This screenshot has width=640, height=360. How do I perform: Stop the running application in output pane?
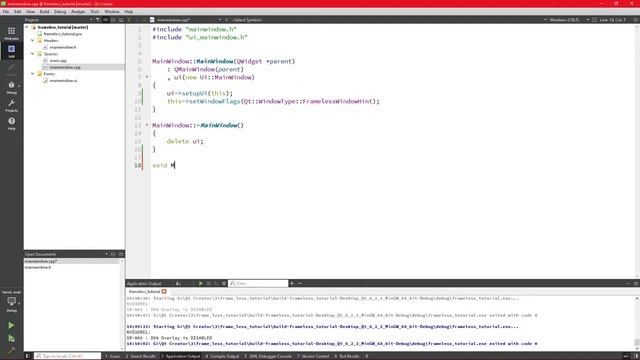click(208, 283)
